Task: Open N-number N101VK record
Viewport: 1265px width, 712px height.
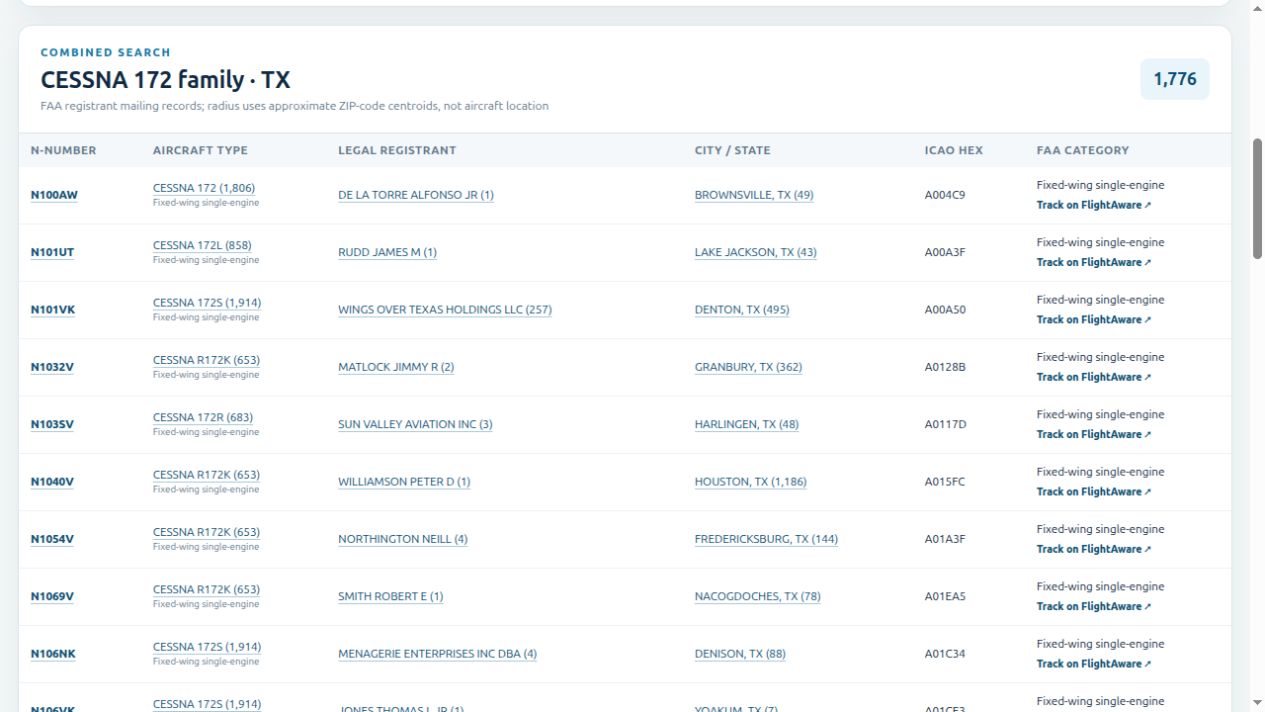Action: 53,310
